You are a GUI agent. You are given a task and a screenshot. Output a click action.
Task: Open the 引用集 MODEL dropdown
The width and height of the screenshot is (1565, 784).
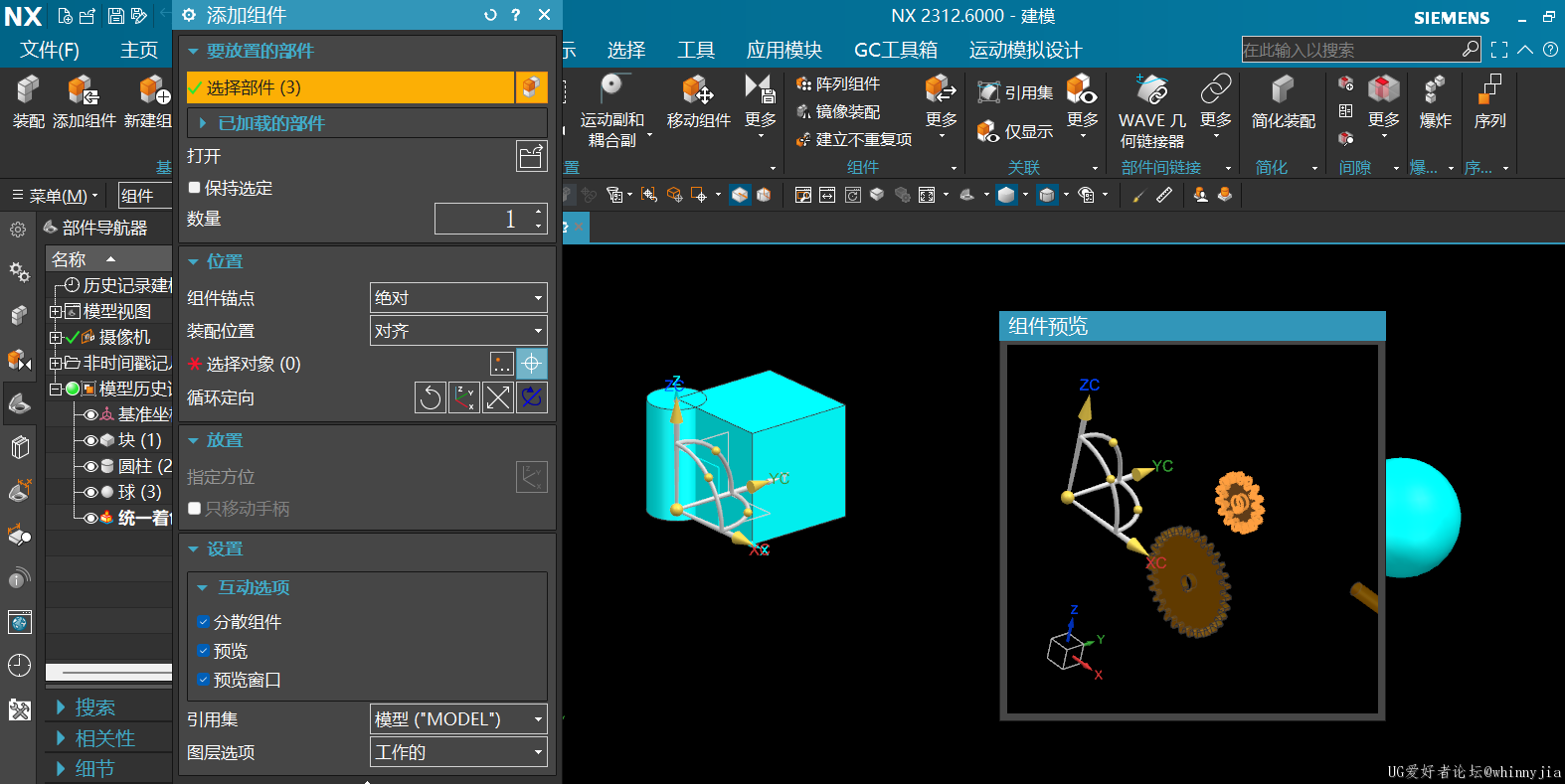(x=458, y=718)
